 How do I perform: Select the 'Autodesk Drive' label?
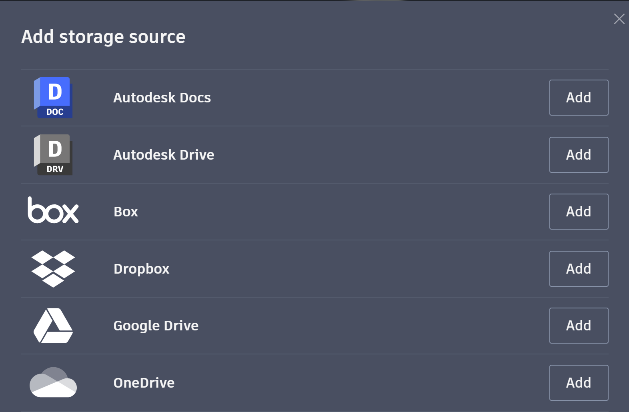(164, 155)
